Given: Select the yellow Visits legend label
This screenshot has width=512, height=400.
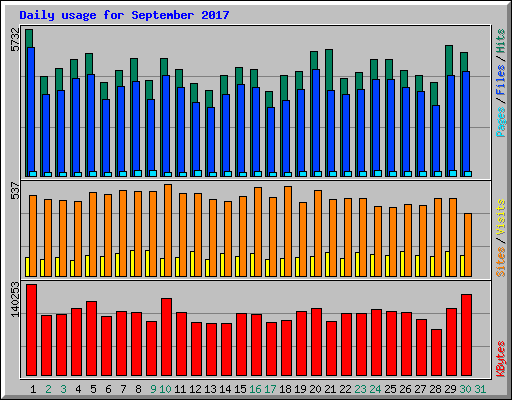Looking at the screenshot, I should pyautogui.click(x=501, y=217).
